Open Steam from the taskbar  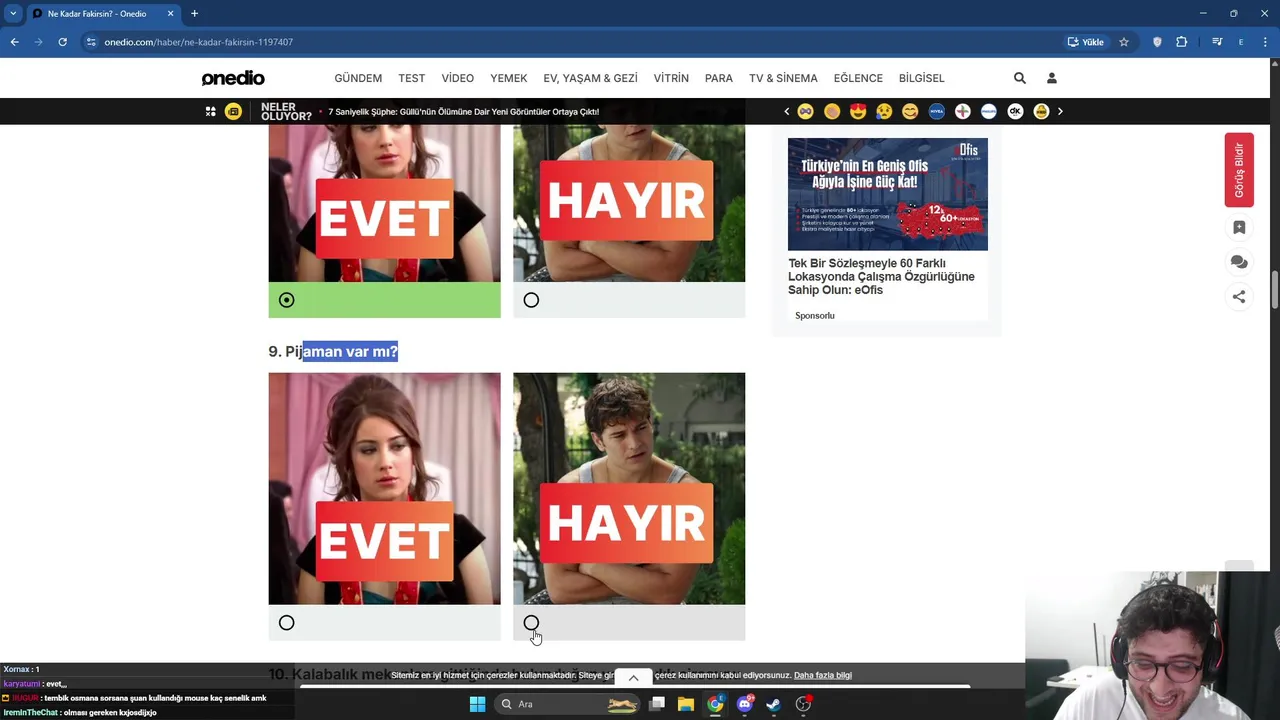pyautogui.click(x=773, y=704)
